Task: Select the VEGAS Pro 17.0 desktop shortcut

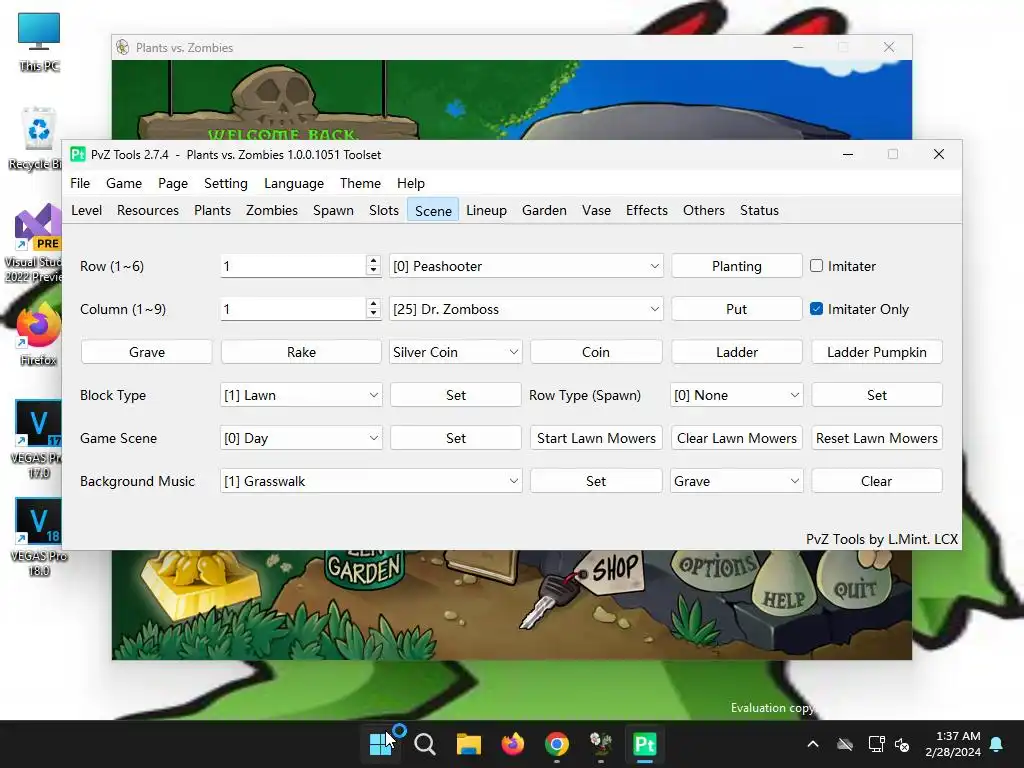Action: (x=38, y=439)
